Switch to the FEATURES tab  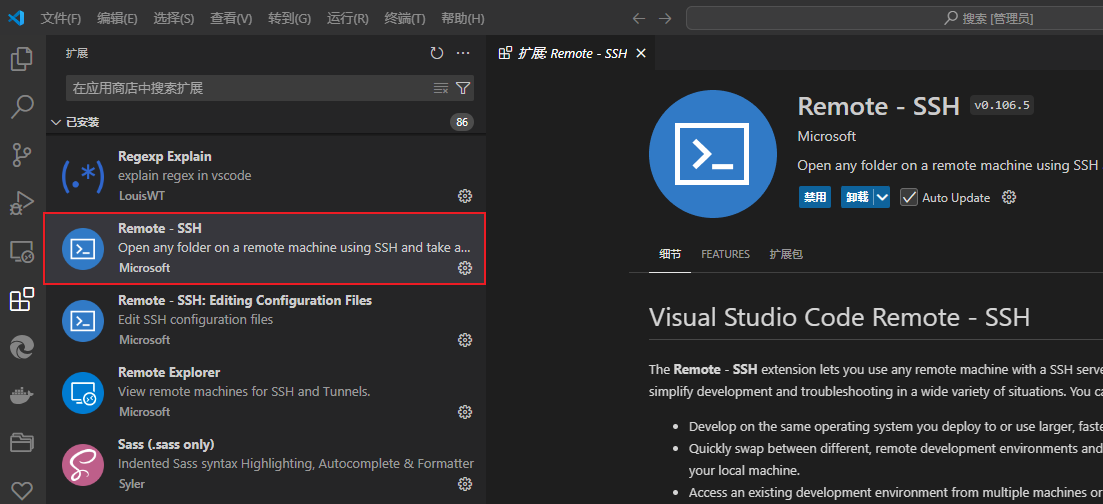coord(725,254)
